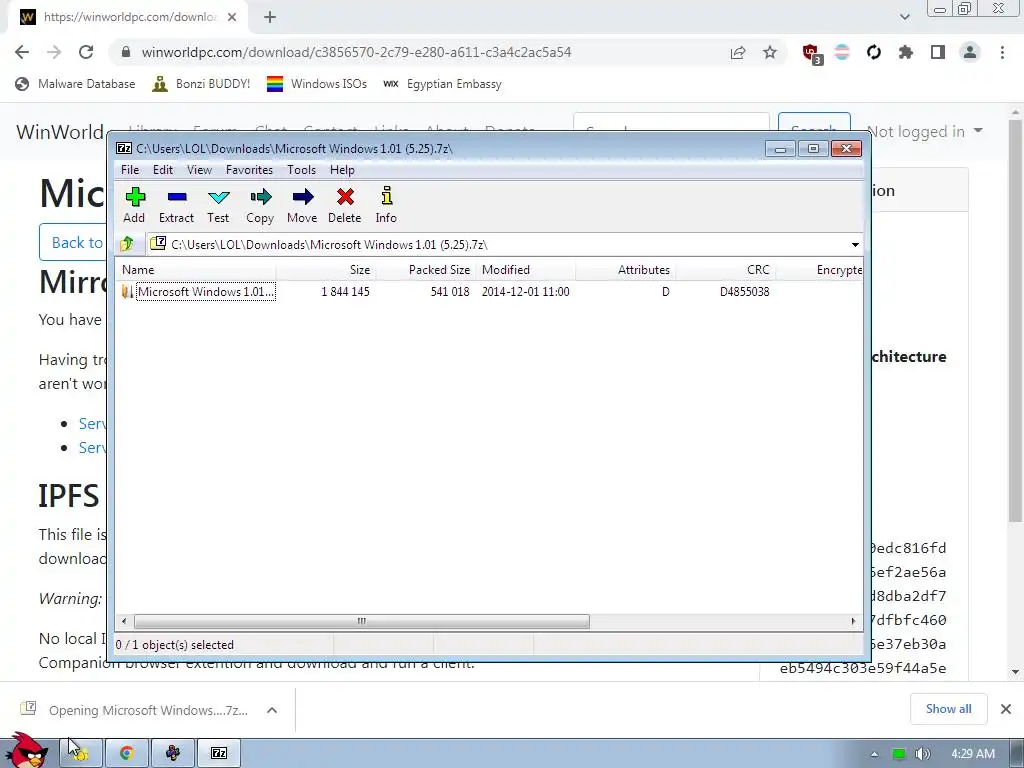The image size is (1024, 768).
Task: Open the Egyptian Embassy bookmark
Action: (x=443, y=84)
